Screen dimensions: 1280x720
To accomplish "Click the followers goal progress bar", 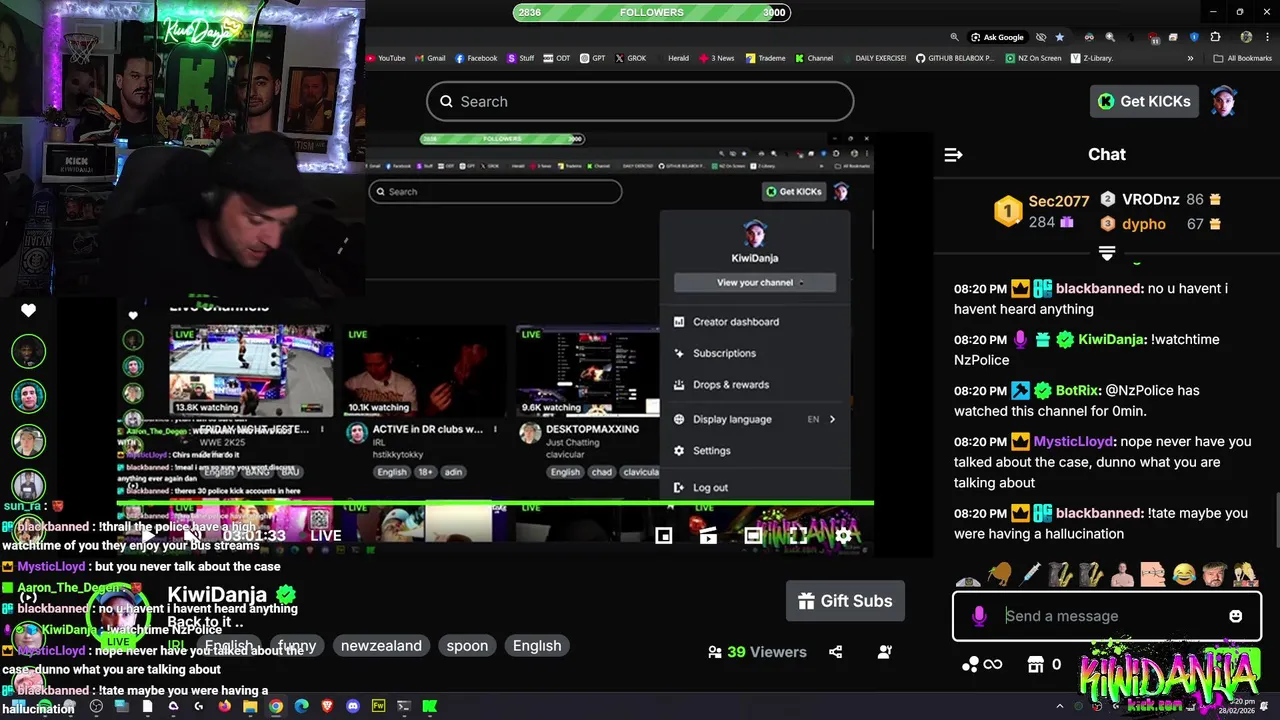I will point(652,12).
